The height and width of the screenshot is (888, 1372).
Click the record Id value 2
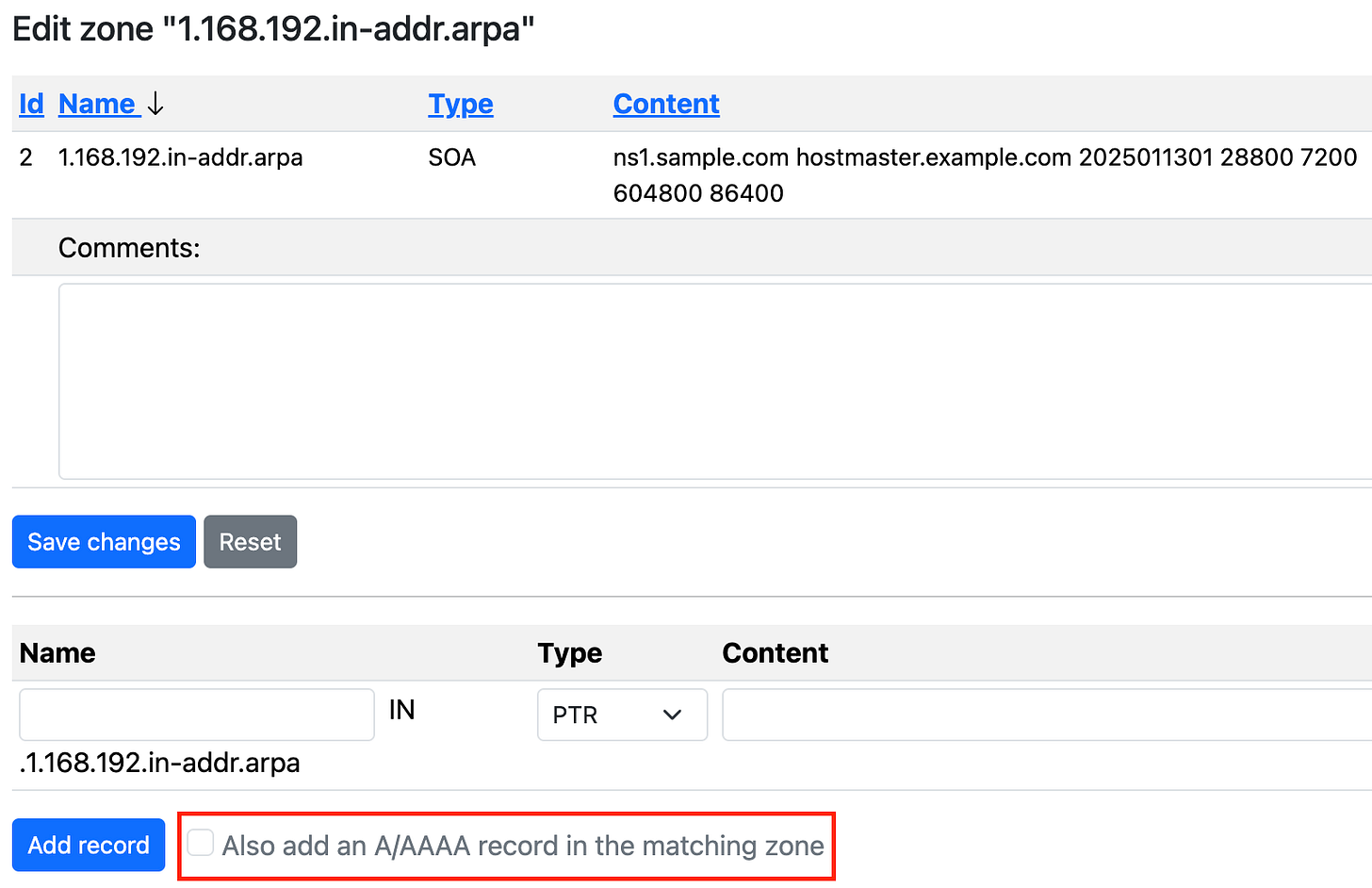point(26,157)
